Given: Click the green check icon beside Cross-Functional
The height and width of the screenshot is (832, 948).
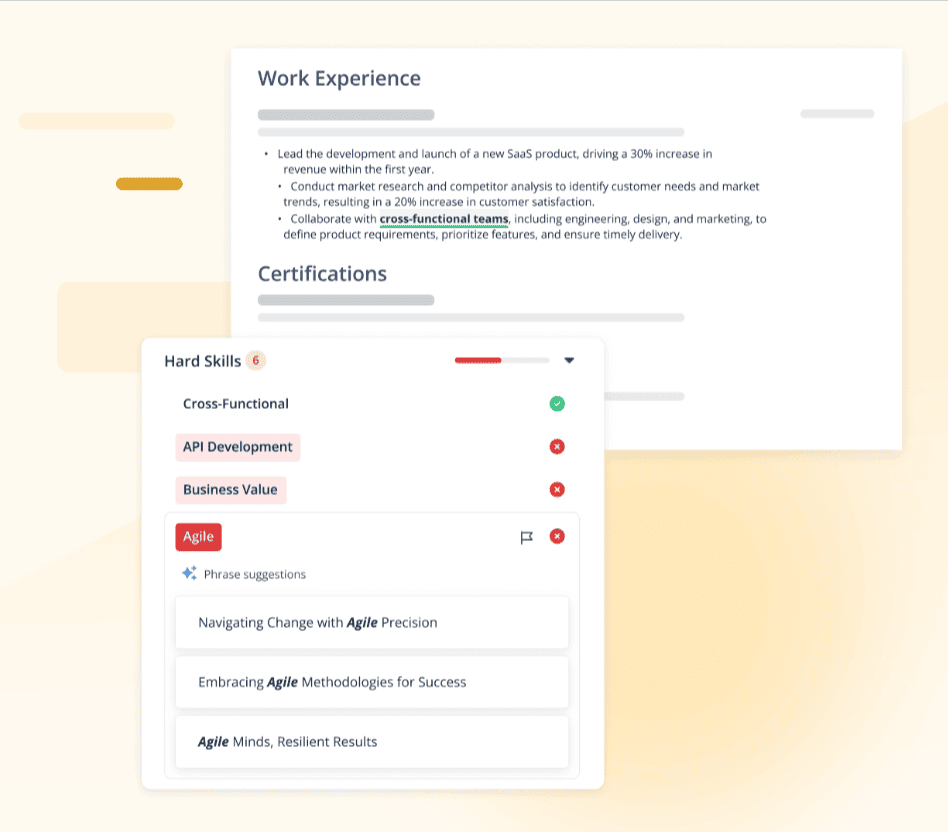Looking at the screenshot, I should 557,403.
